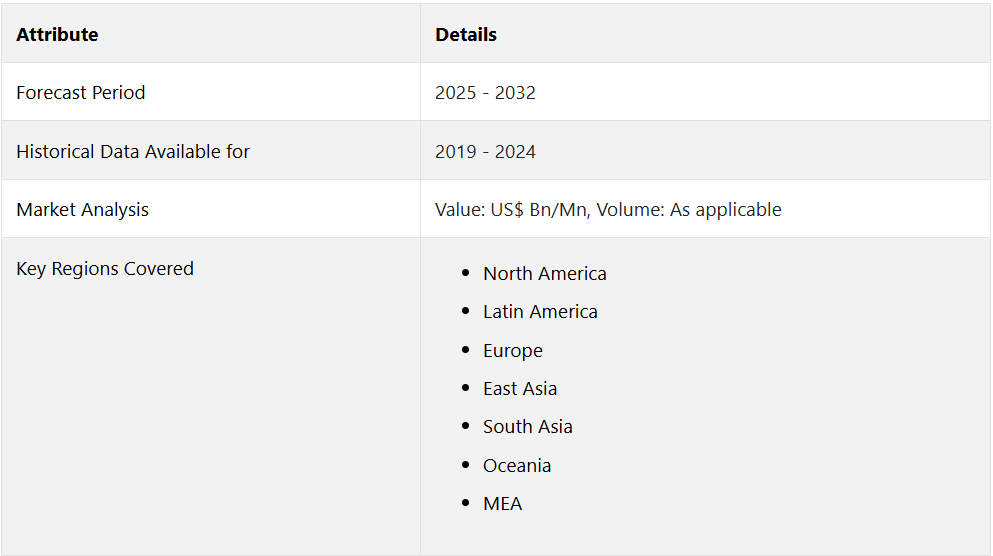Click the bullet dot before MEA
Screen dimensions: 993x556
(x=465, y=502)
